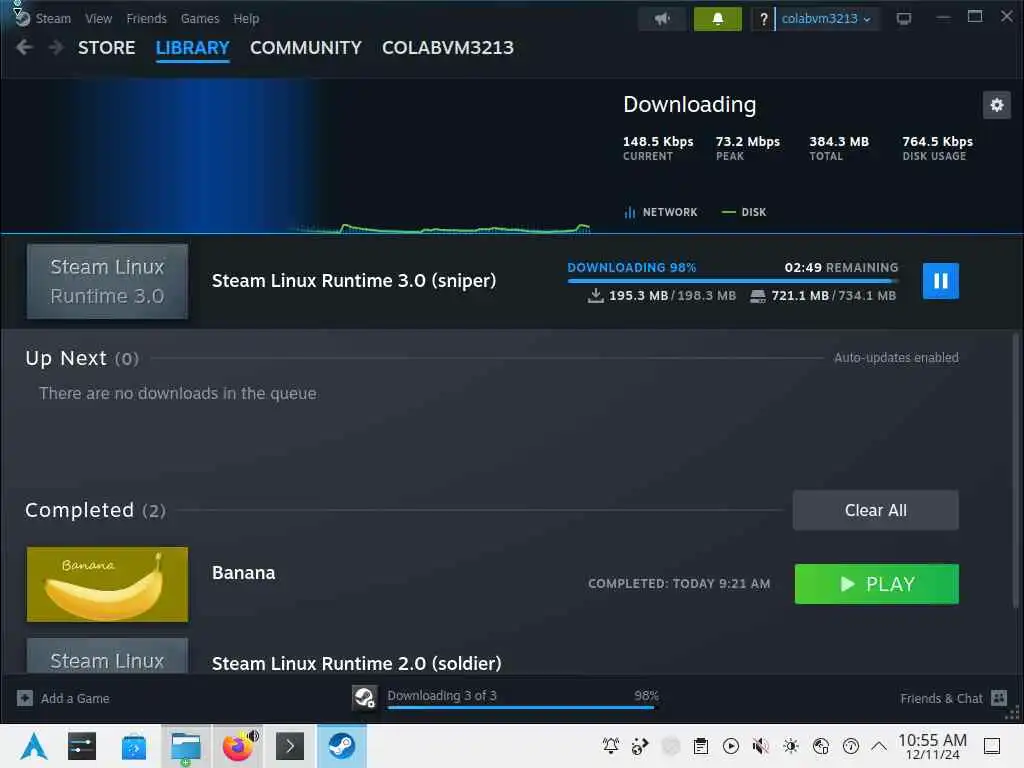The height and width of the screenshot is (768, 1024).
Task: Click the Steam Linux Runtime 3.0 (sniper) title
Action: (354, 281)
